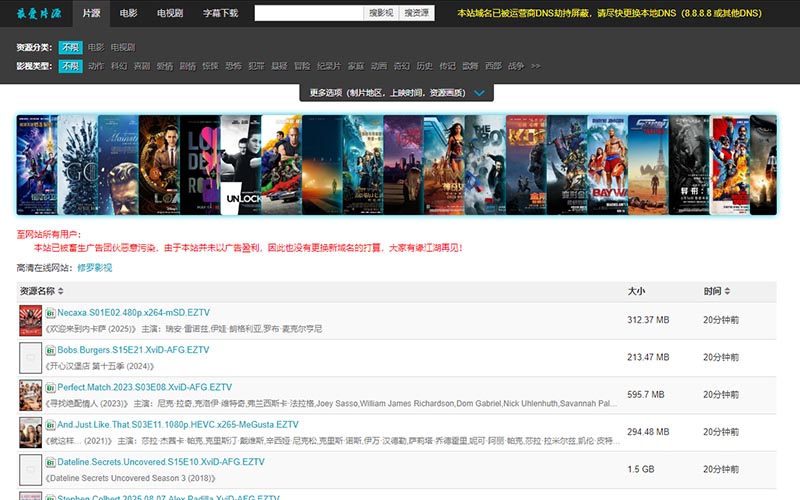Filter genre by 爱情

pos(165,66)
